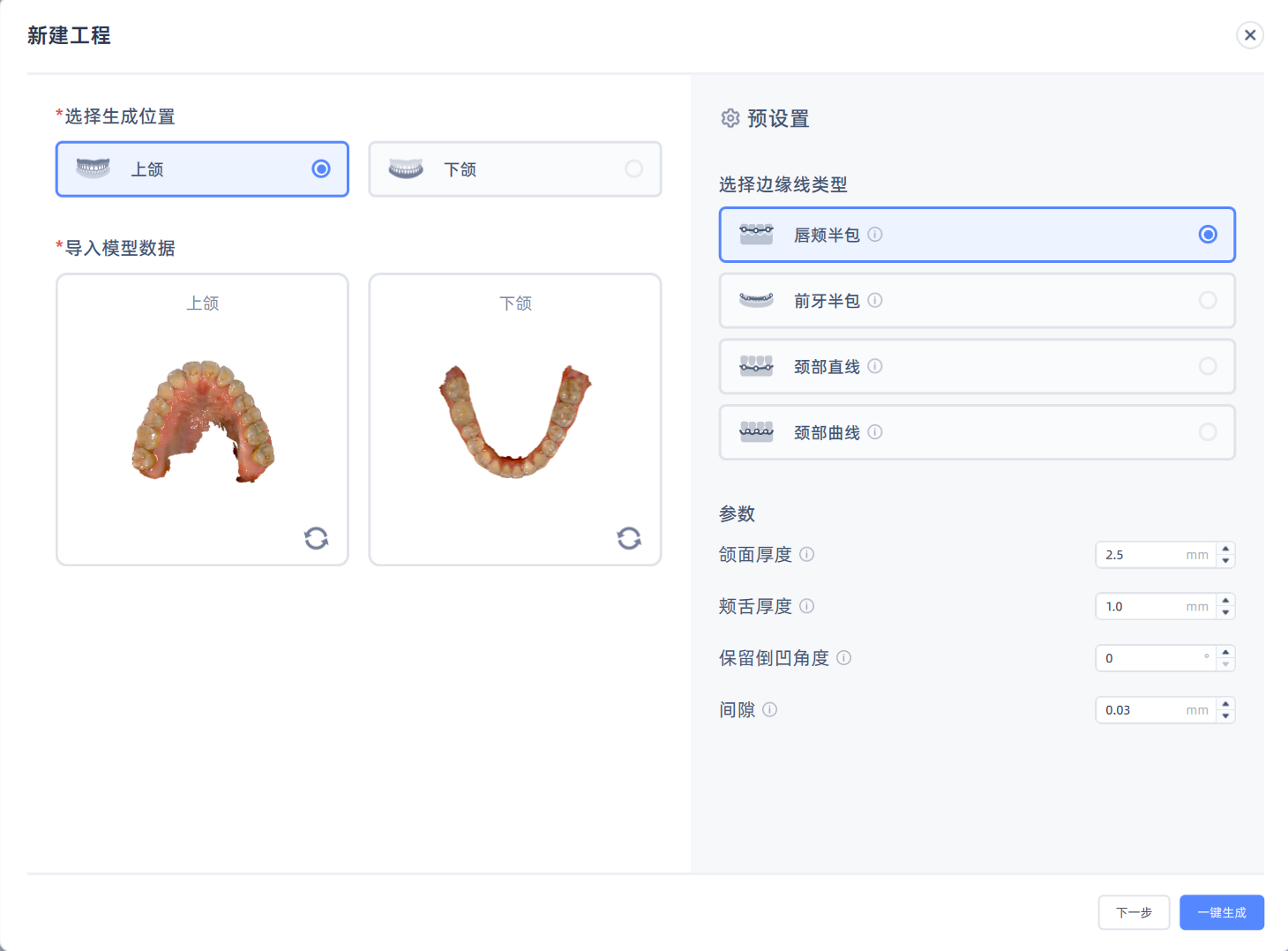Reload the 上颌 model data
This screenshot has width=1288, height=951.
(x=316, y=538)
